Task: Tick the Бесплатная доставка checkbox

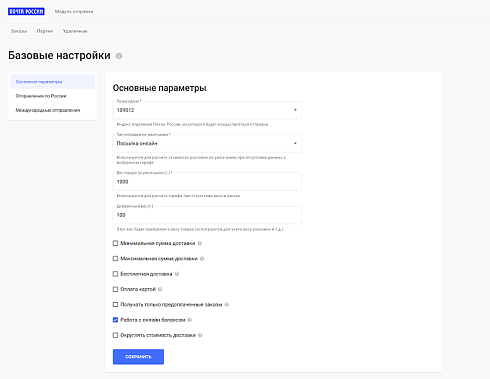Action: (x=115, y=274)
